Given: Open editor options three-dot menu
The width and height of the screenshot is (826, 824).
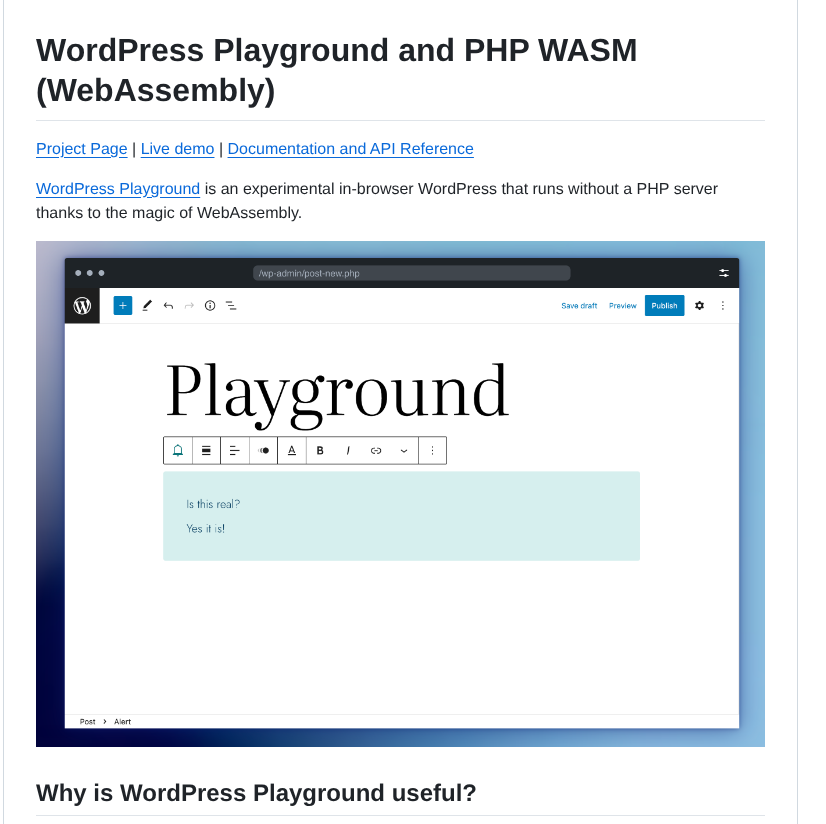Looking at the screenshot, I should (x=723, y=306).
